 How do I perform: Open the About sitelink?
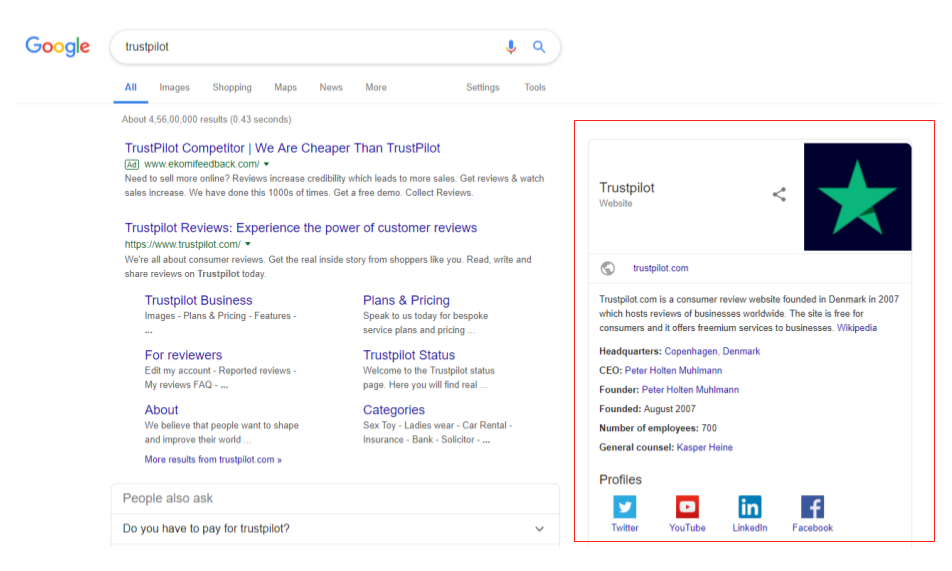point(162,409)
